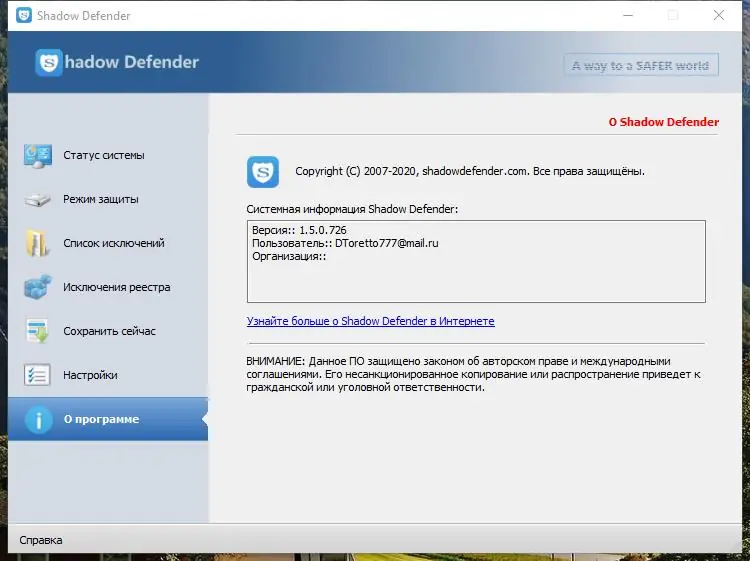
Task: Click the ВНИМАНИЕ legal warning paragraph
Action: coord(474,374)
